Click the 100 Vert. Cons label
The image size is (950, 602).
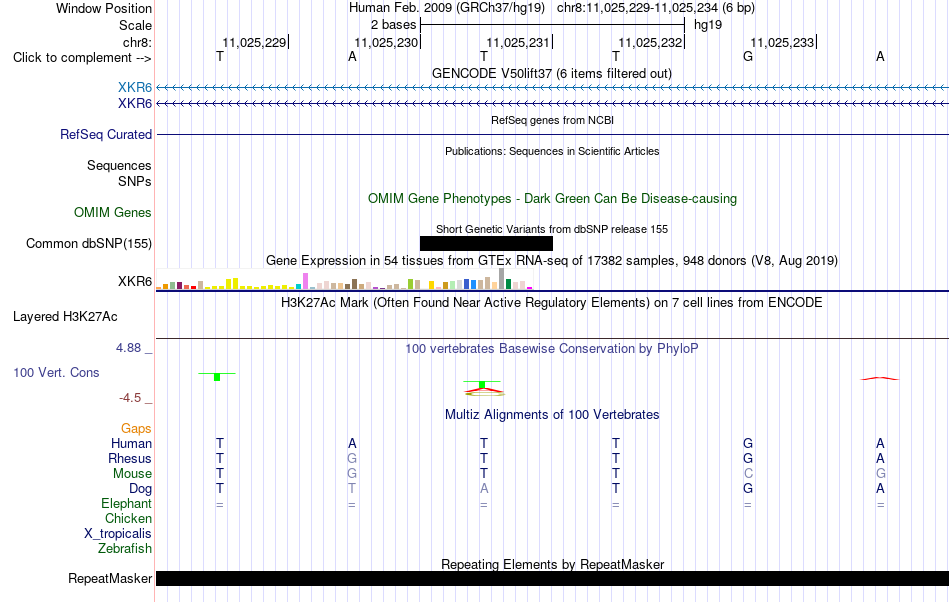click(x=56, y=372)
